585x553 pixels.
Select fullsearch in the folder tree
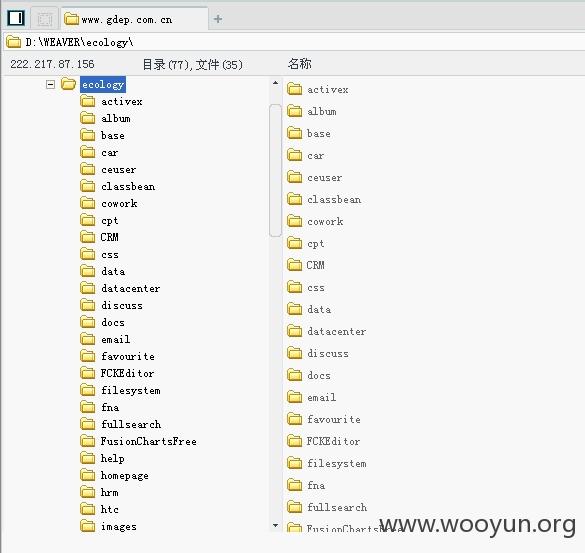(131, 424)
